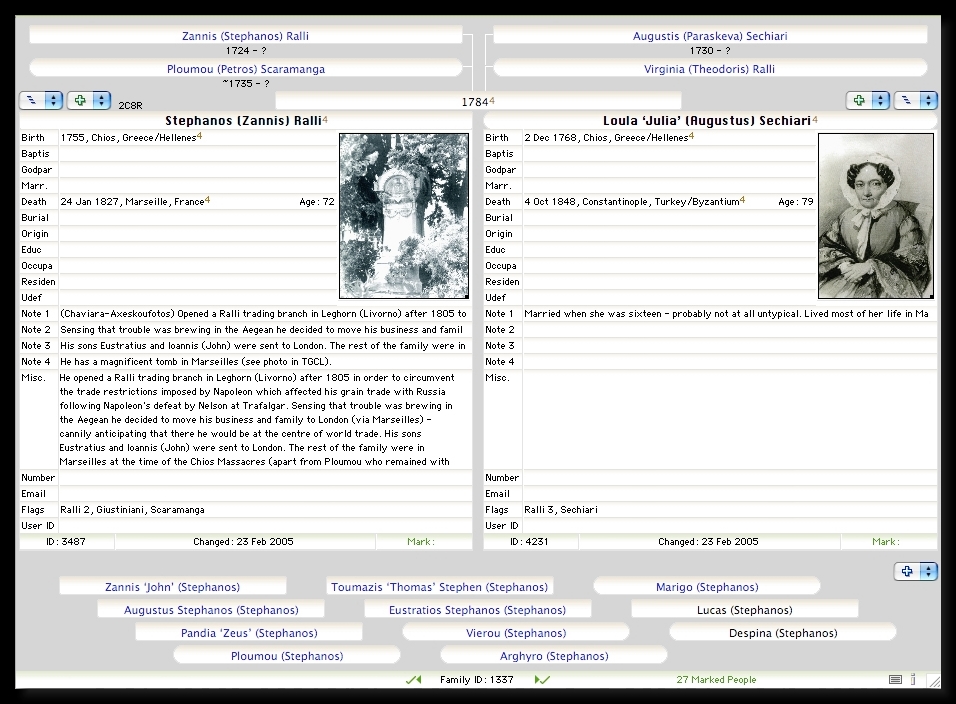The width and height of the screenshot is (956, 704).
Task: Select child Despina (Stephanos)
Action: tap(782, 633)
